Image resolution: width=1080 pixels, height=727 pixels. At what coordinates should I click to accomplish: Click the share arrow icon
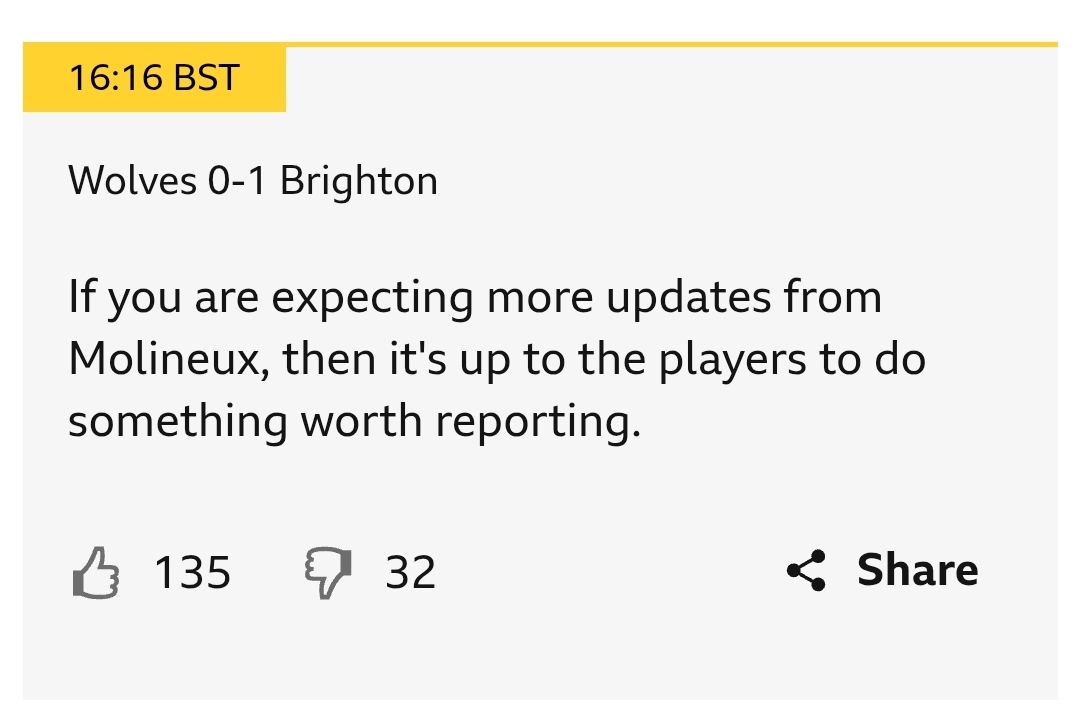point(806,571)
